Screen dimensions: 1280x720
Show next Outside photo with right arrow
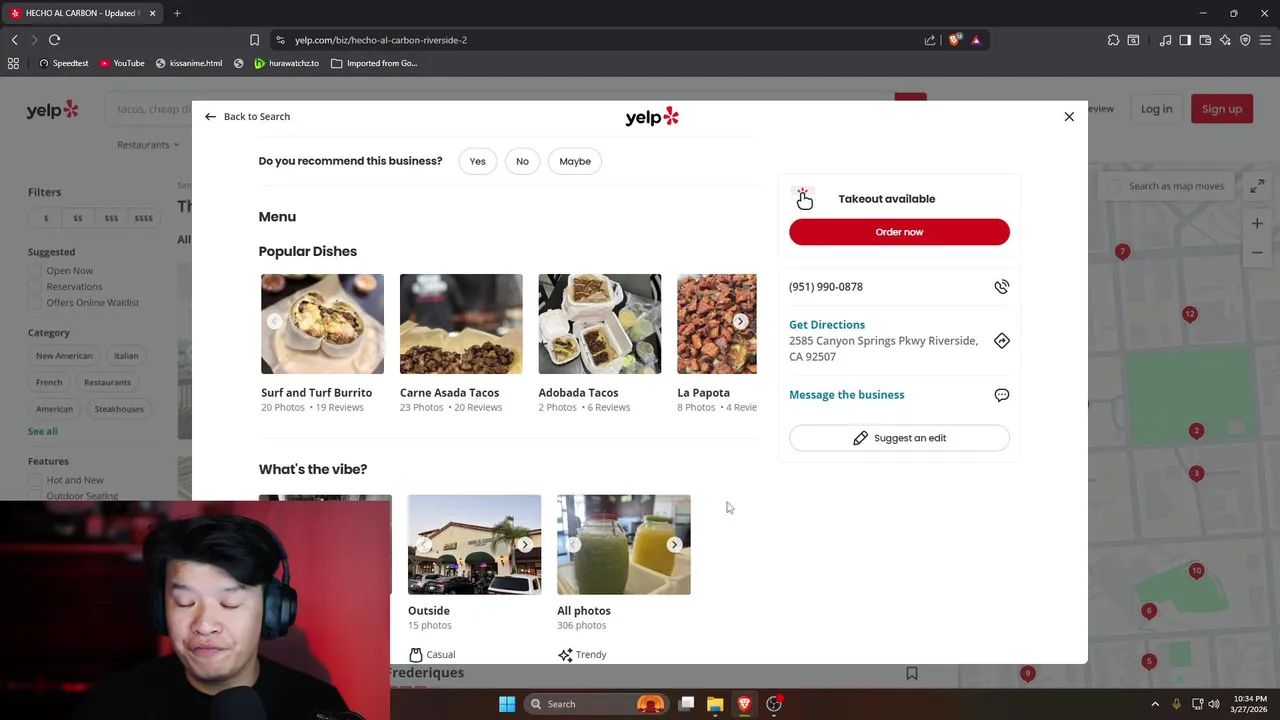click(525, 545)
